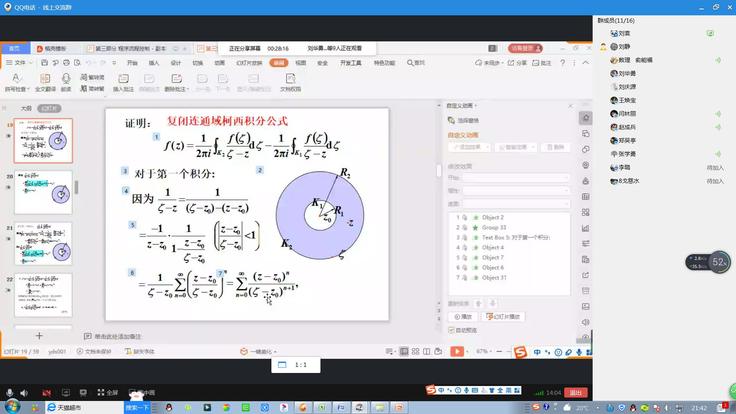Open the 速度 animation speed dropdown
Viewport: 736px width, 414px height.
(514, 202)
